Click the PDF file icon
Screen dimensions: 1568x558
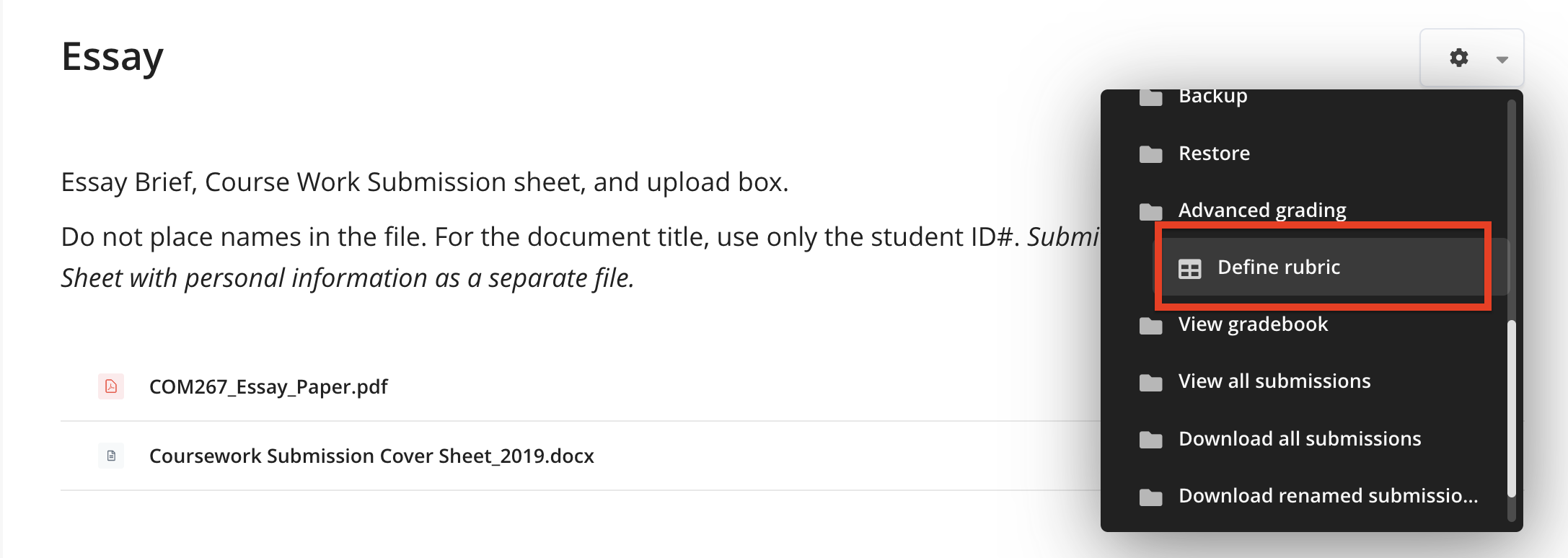(x=111, y=386)
